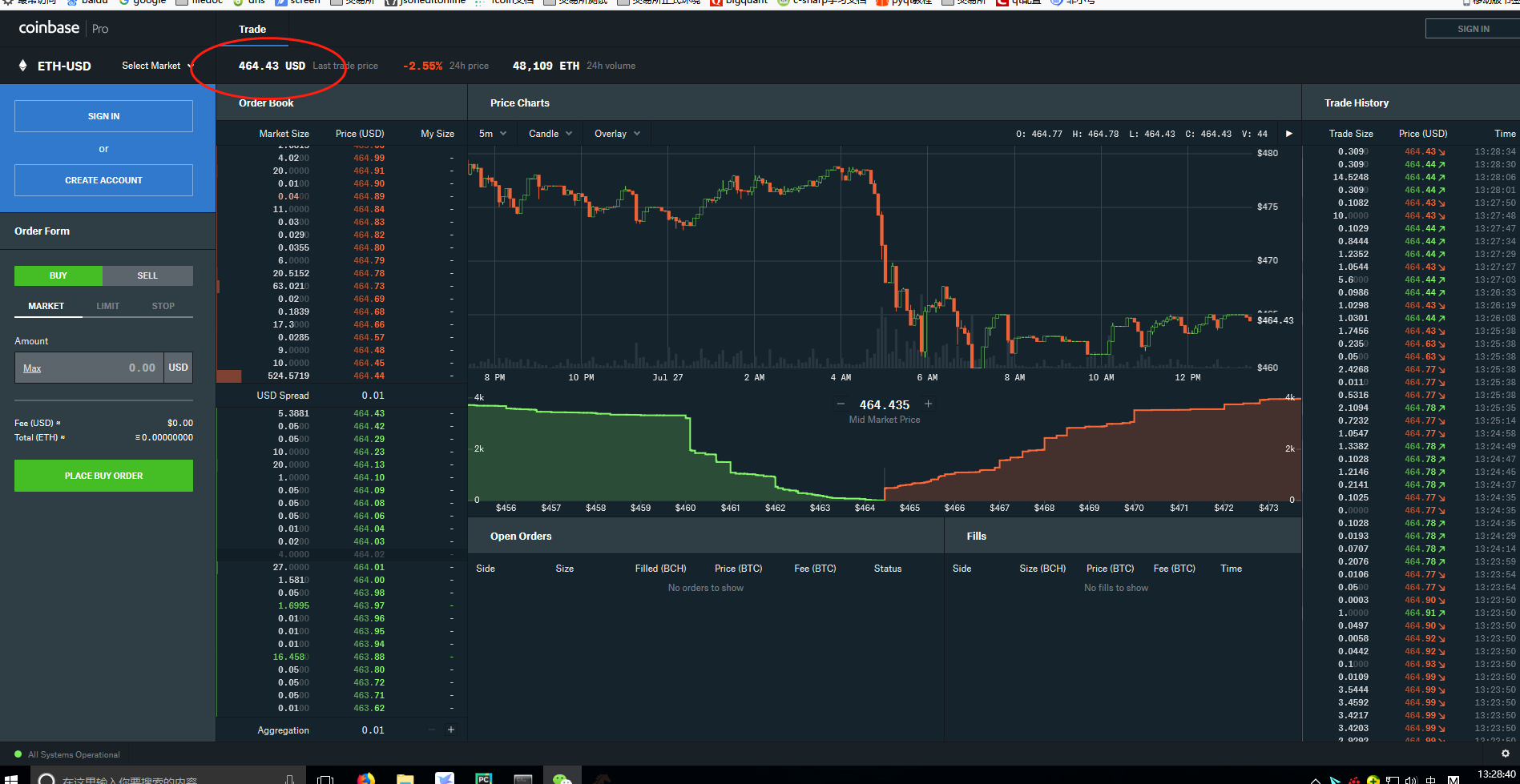Screen dimensions: 1520x784
Task: Open the Overlay dropdown
Action: tap(617, 134)
